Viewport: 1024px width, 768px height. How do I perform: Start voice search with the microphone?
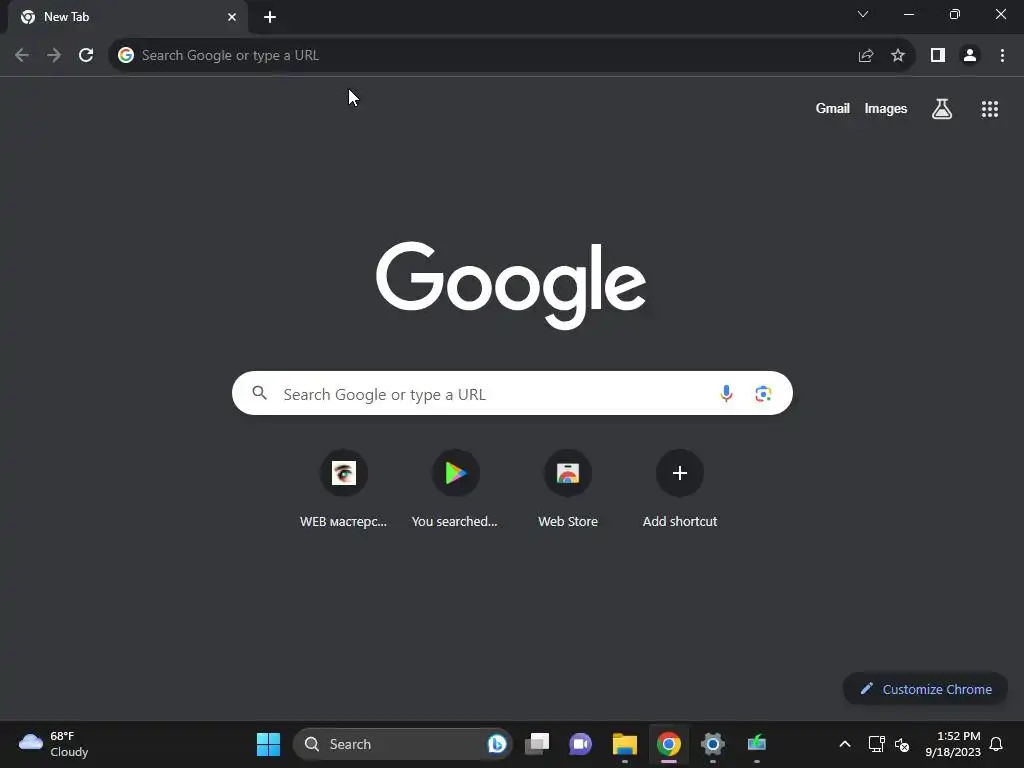(726, 394)
